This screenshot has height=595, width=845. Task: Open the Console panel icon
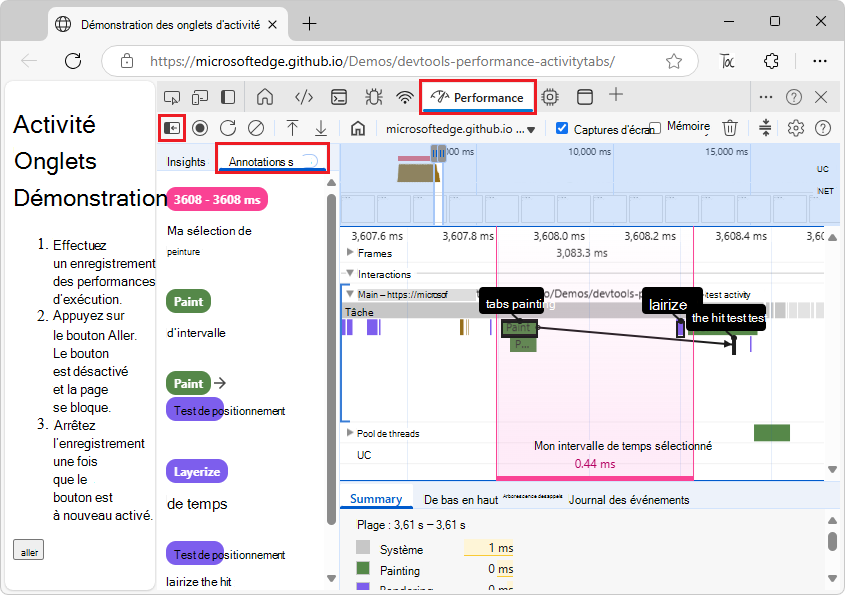pyautogui.click(x=339, y=97)
